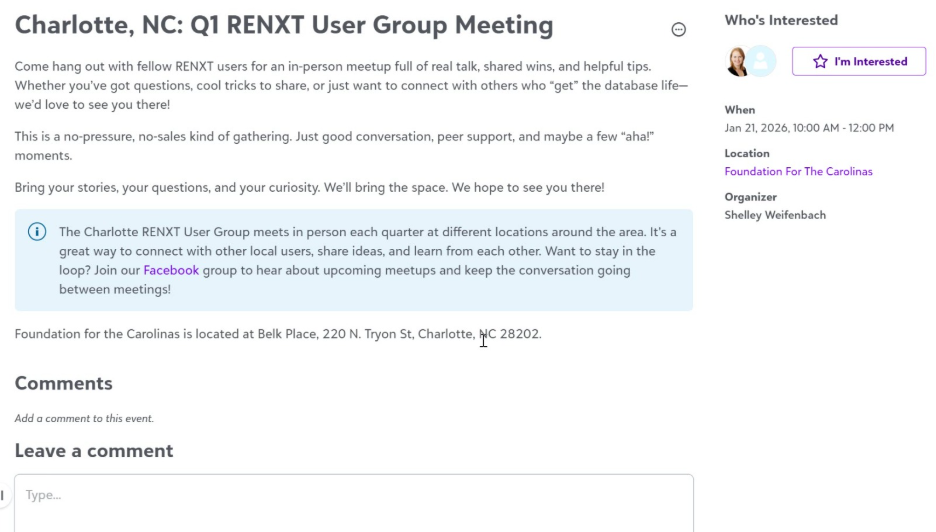The image size is (936, 532).
Task: Click the info icon in blue notice
Action: pos(37,232)
